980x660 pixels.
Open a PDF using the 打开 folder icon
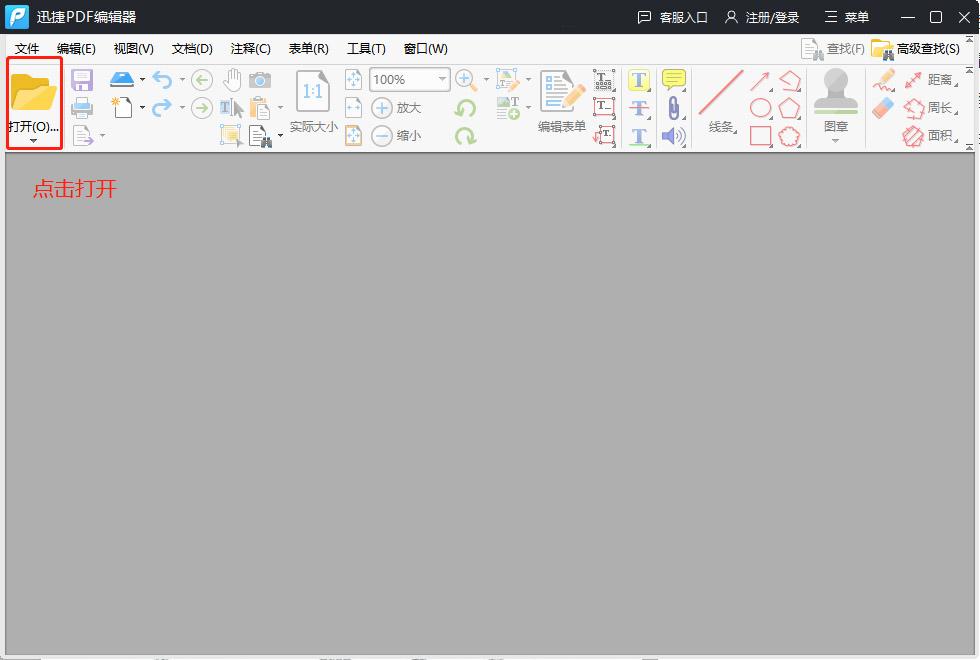(35, 95)
